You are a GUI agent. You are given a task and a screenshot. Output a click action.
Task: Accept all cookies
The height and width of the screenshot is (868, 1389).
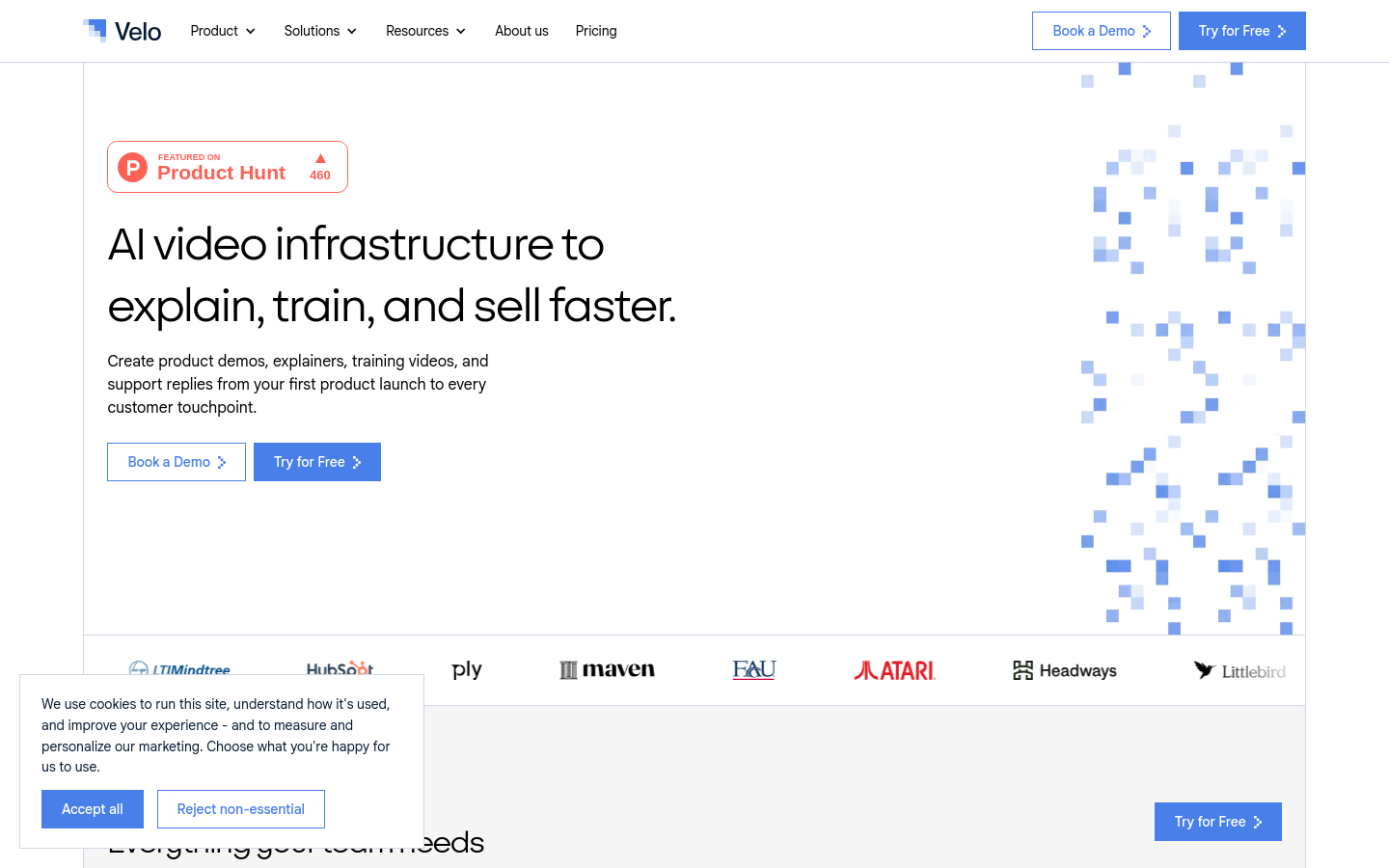pyautogui.click(x=93, y=809)
